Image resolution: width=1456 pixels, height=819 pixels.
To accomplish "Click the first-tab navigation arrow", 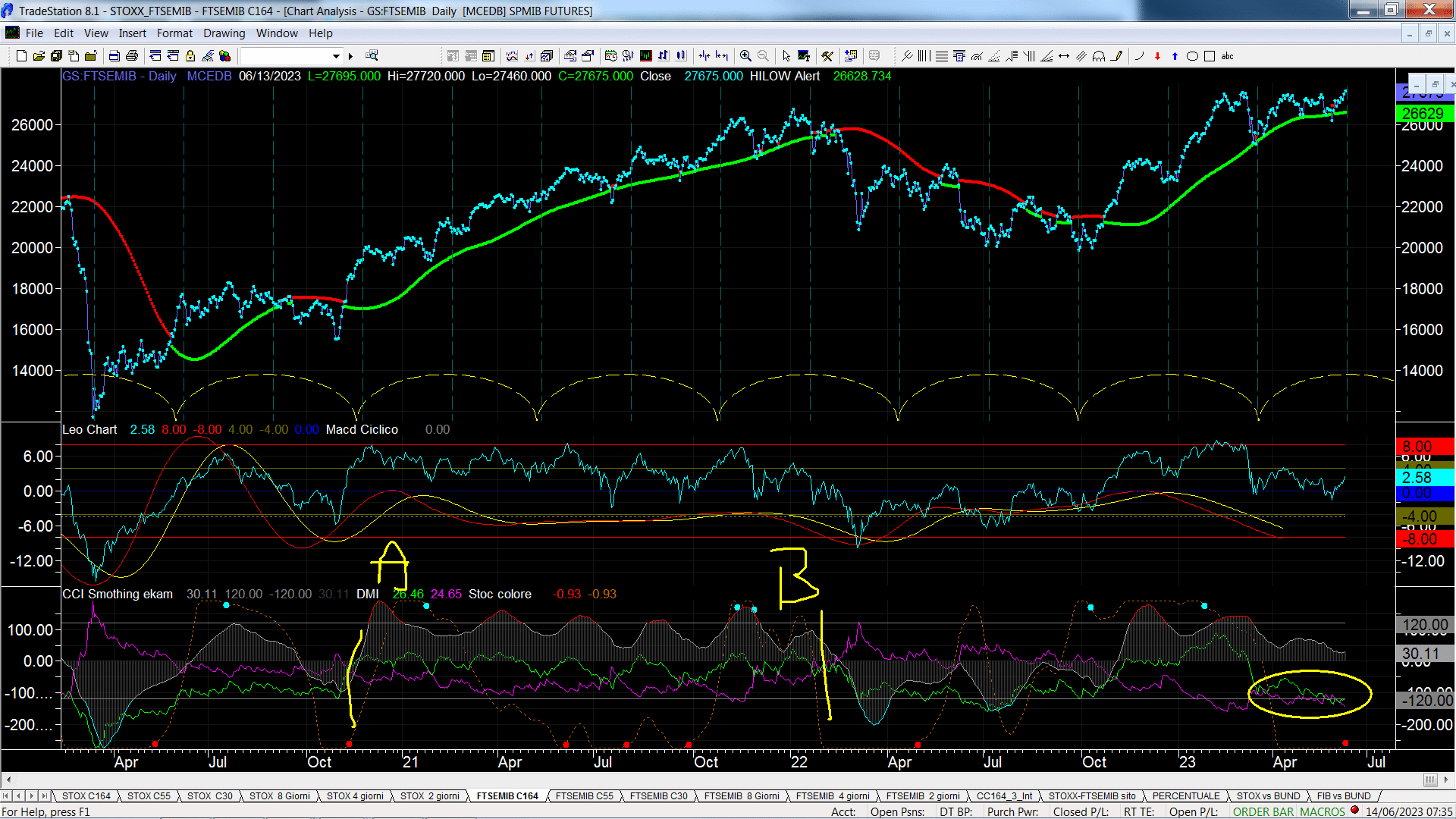I will click(6, 796).
